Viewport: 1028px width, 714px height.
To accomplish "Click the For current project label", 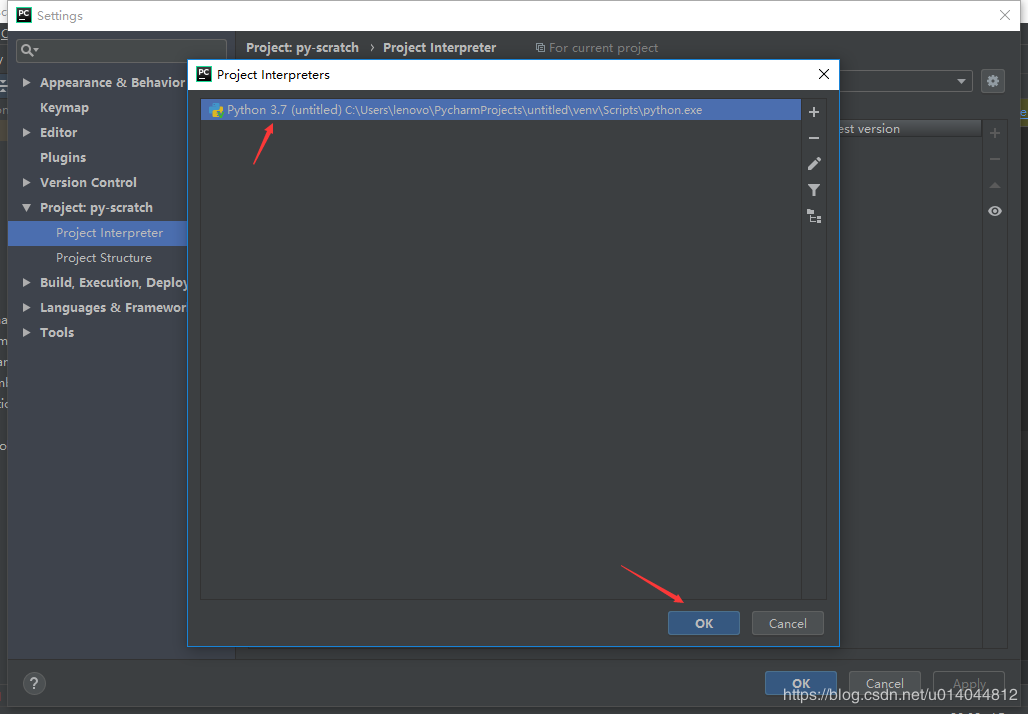I will tap(603, 48).
